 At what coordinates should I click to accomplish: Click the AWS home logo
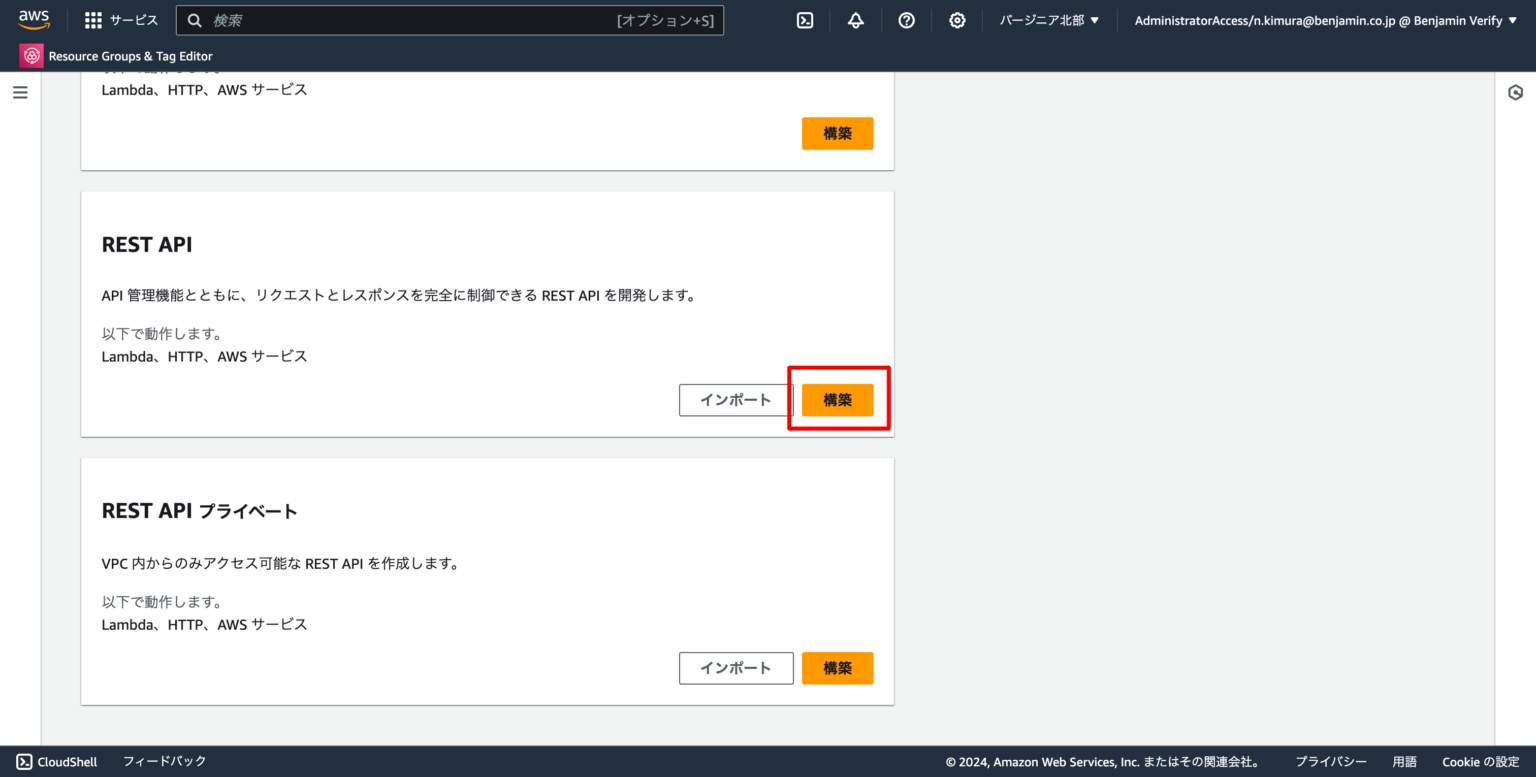click(x=33, y=19)
